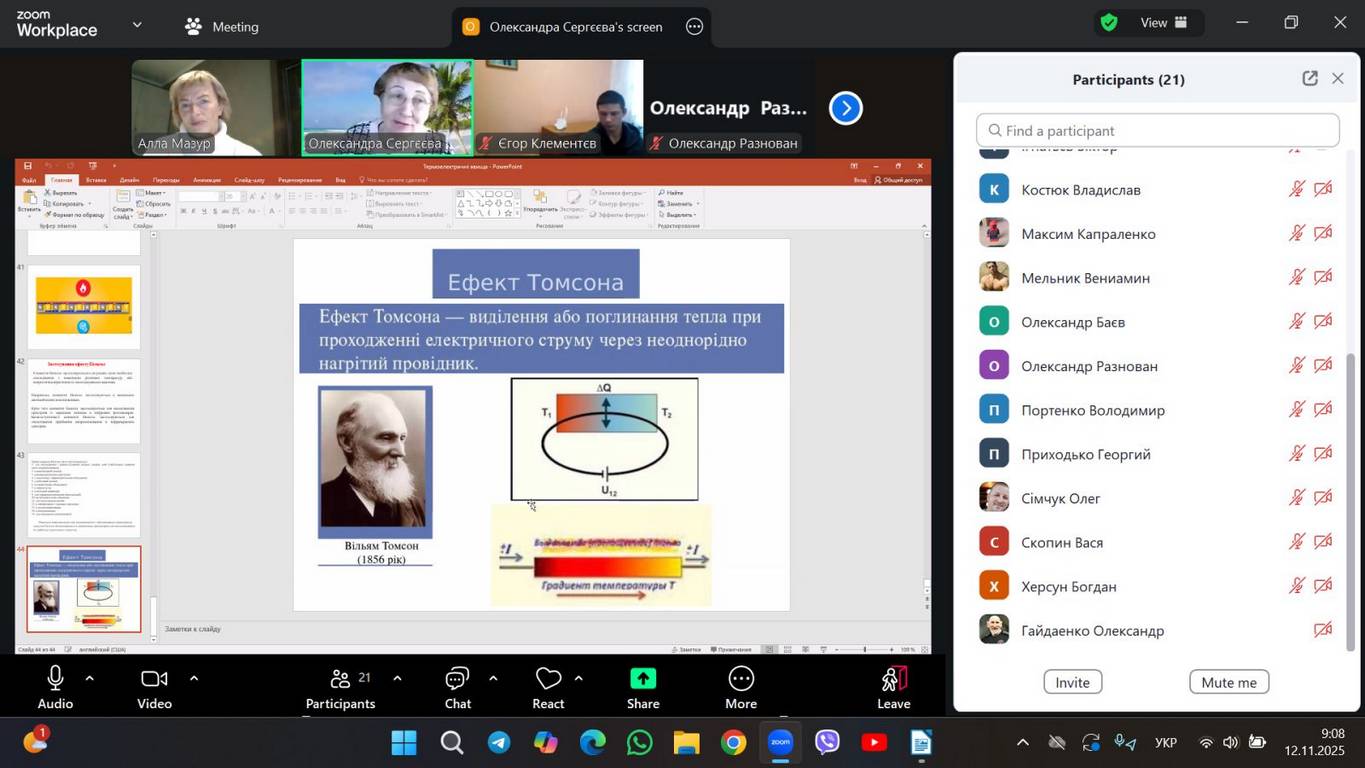Start sharing with the green Share icon

coord(642,680)
